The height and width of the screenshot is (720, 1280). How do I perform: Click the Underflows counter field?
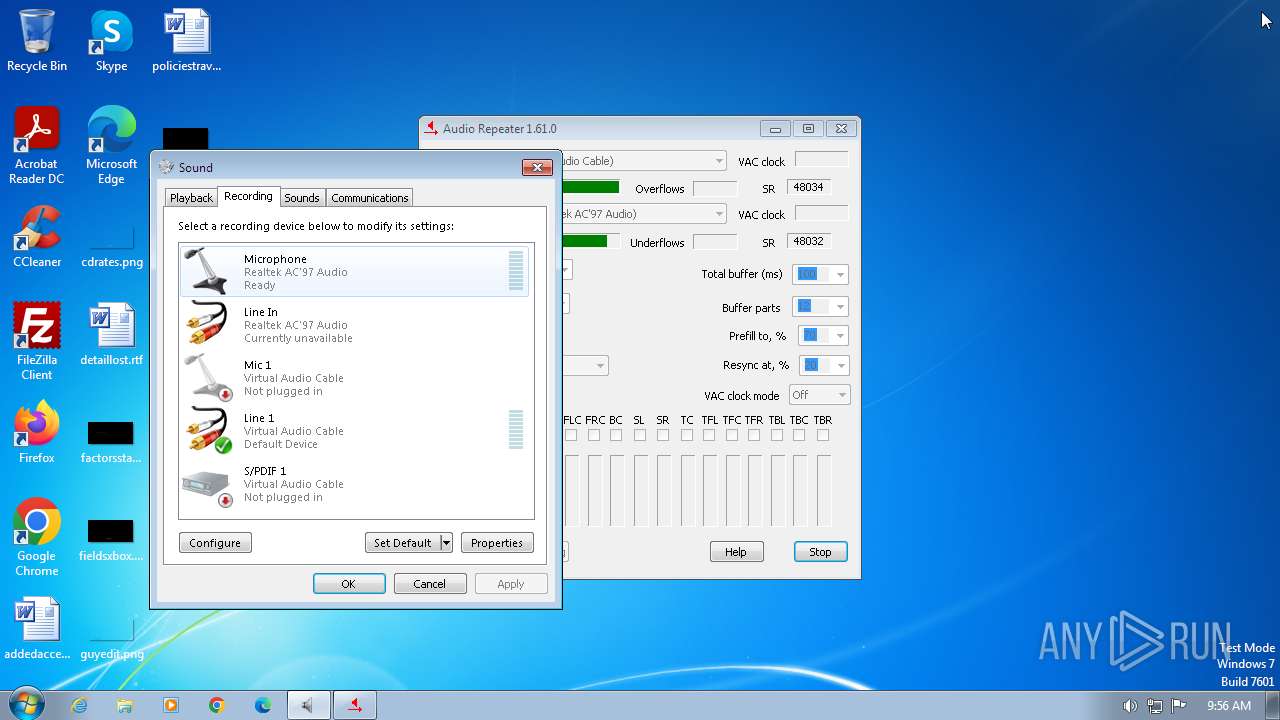[715, 242]
